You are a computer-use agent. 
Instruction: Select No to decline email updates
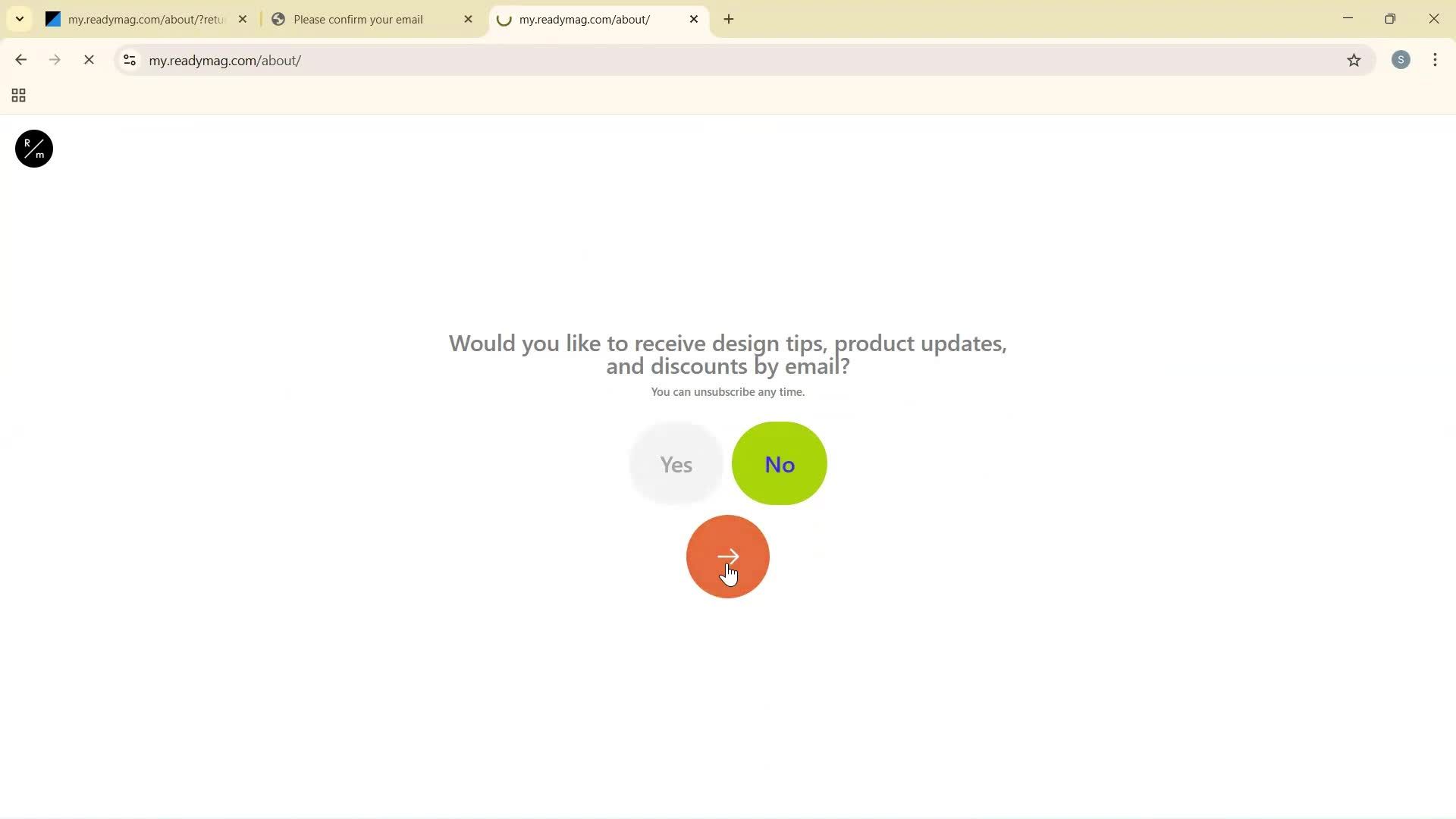[779, 463]
